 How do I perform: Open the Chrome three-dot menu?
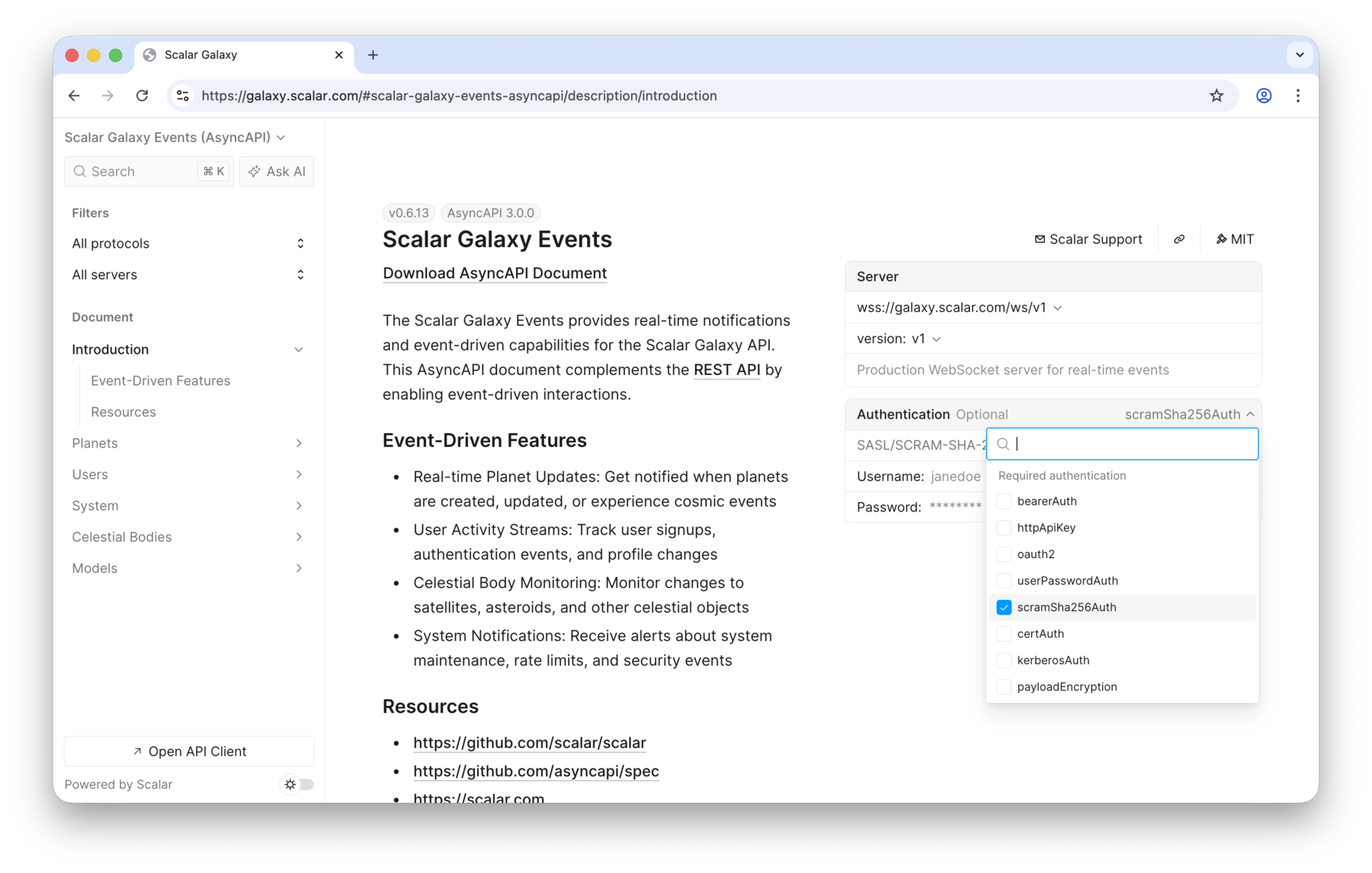[x=1298, y=96]
